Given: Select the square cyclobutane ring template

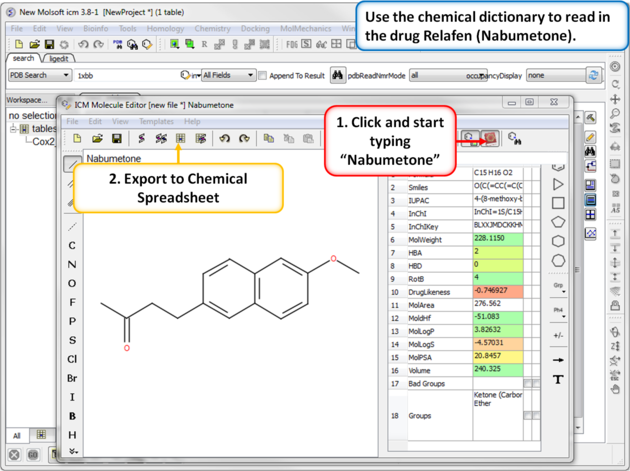Looking at the screenshot, I should (558, 203).
